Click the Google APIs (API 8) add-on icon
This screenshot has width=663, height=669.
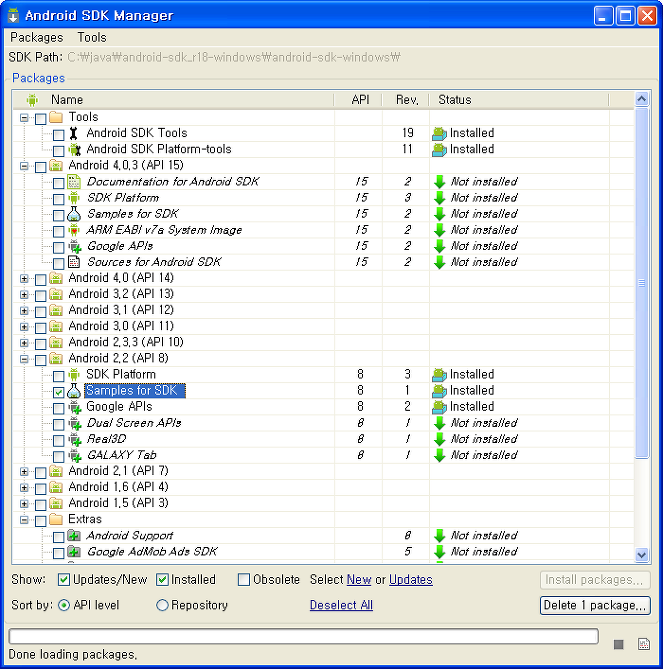click(75, 407)
